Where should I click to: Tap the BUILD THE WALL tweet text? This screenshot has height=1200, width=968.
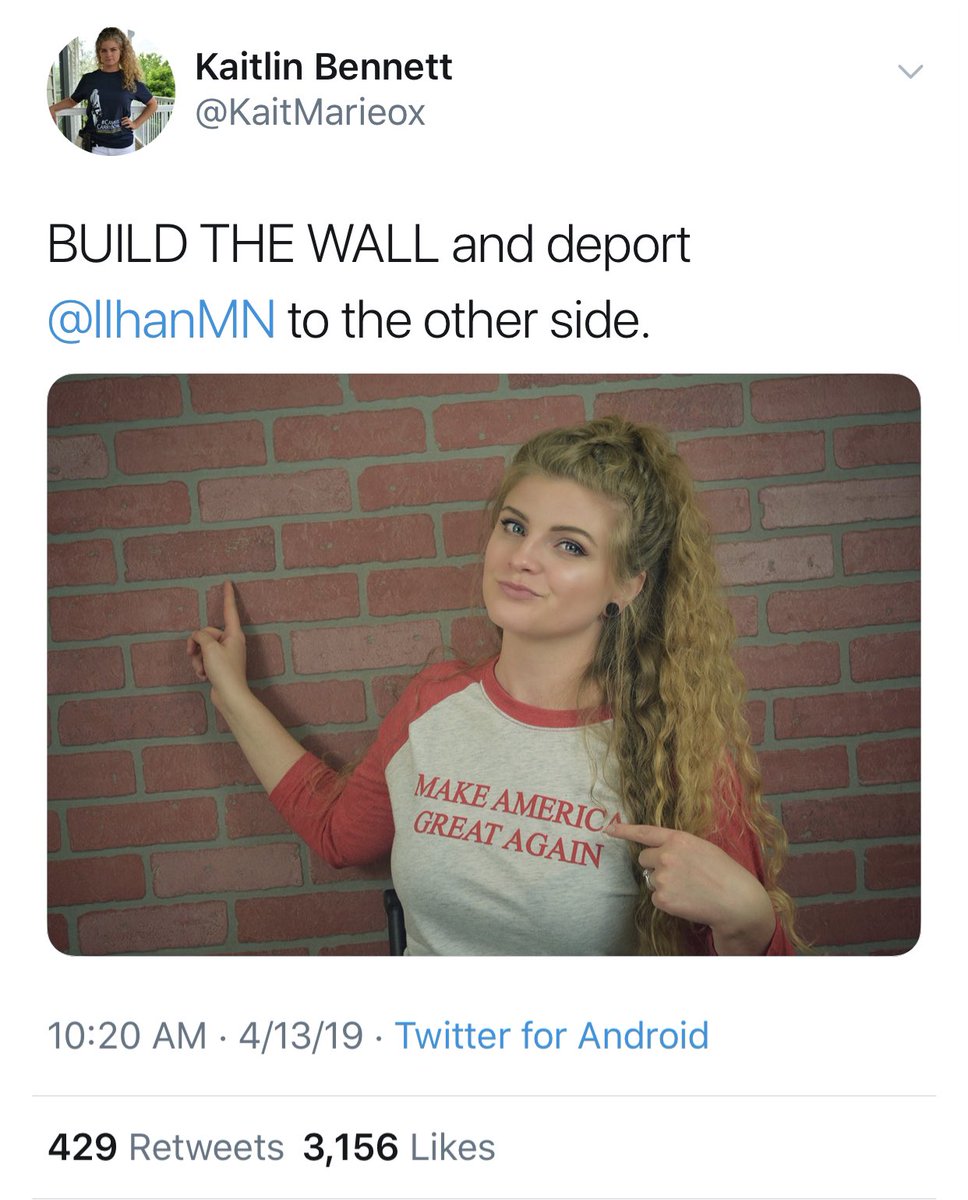245,245
